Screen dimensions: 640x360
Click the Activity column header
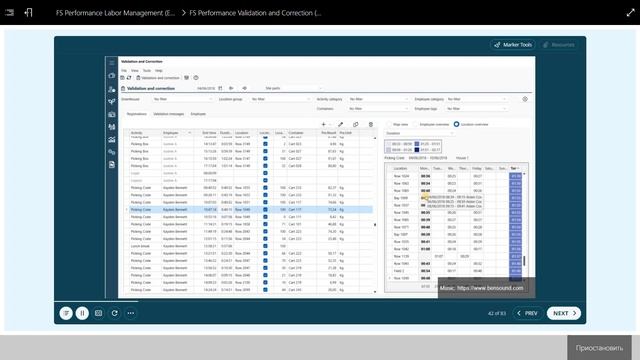(x=137, y=133)
